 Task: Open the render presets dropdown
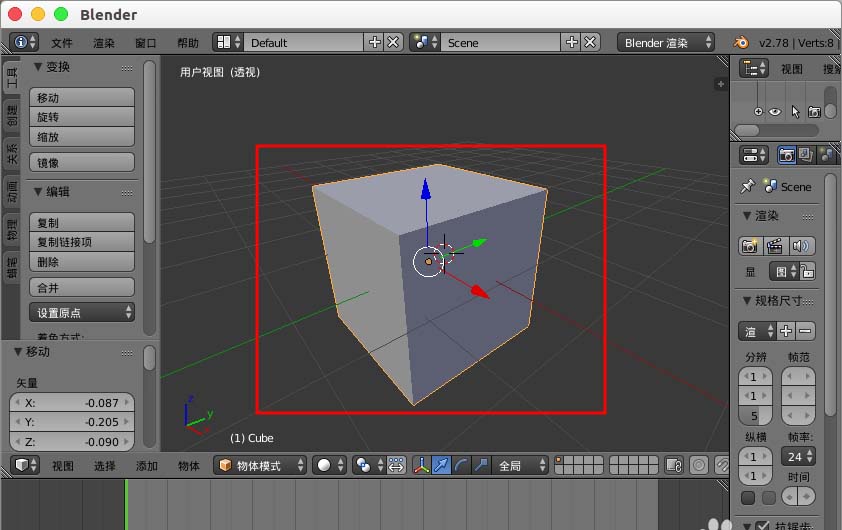coord(757,331)
